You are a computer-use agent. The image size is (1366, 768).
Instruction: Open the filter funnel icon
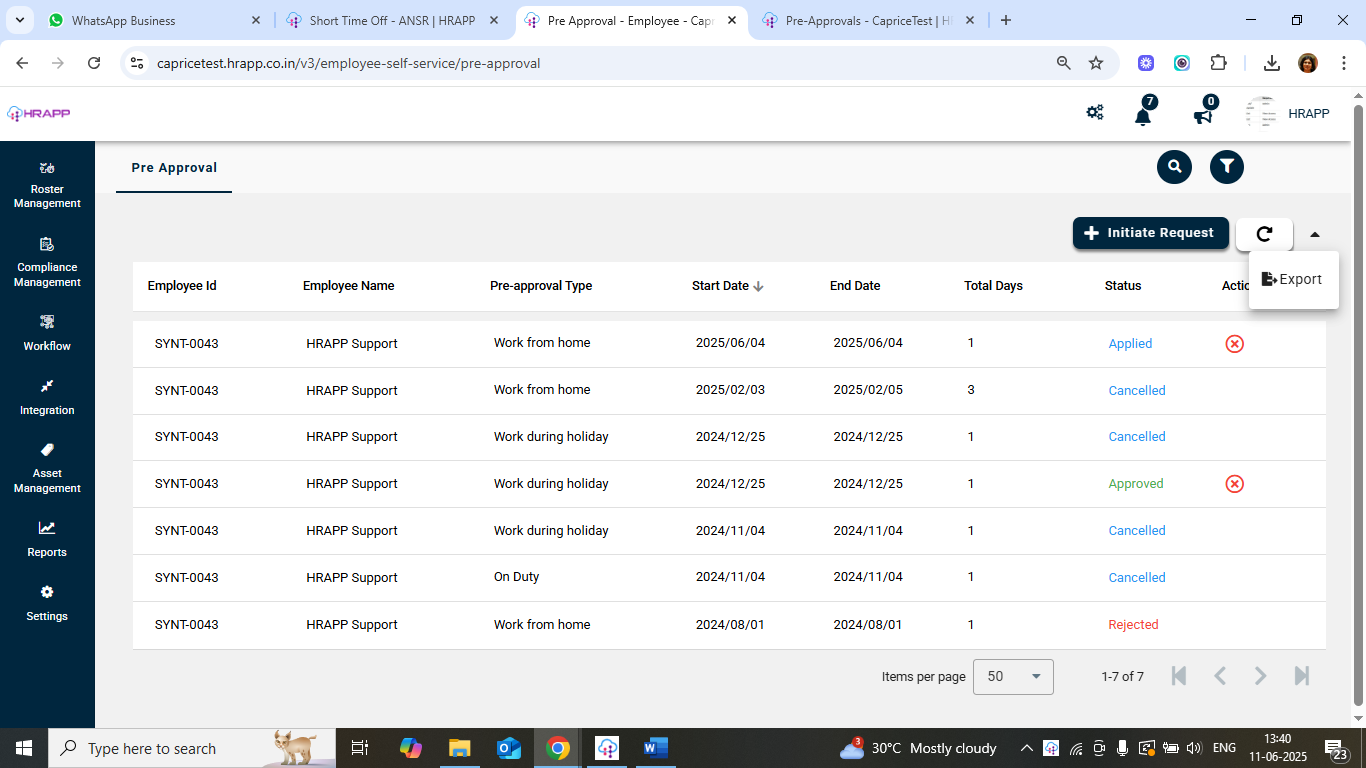coord(1226,167)
